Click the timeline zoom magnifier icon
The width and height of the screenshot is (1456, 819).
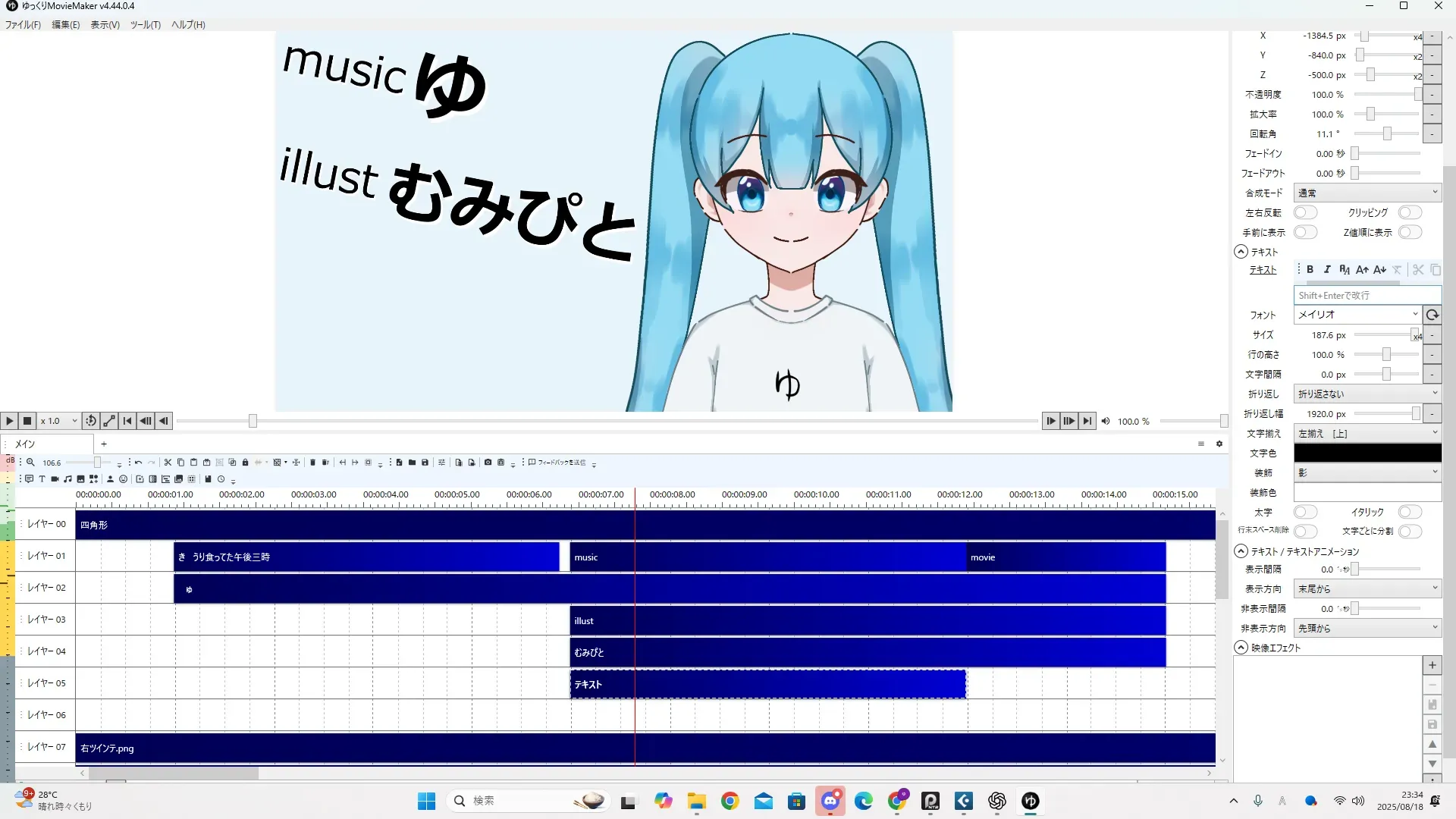30,463
